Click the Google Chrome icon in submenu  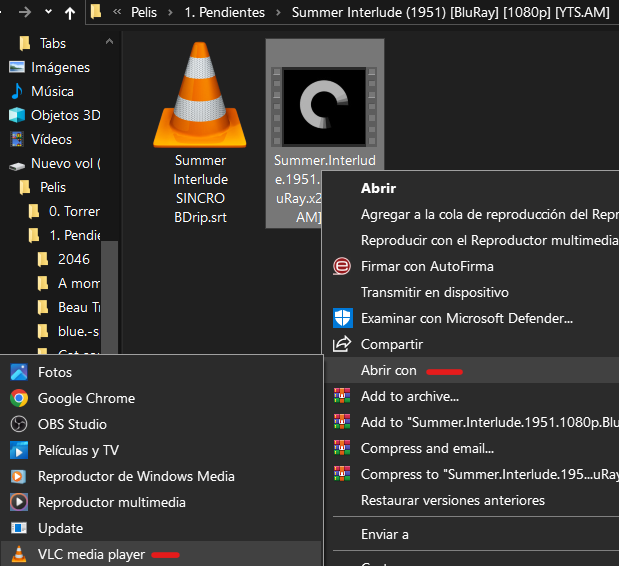pyautogui.click(x=18, y=398)
